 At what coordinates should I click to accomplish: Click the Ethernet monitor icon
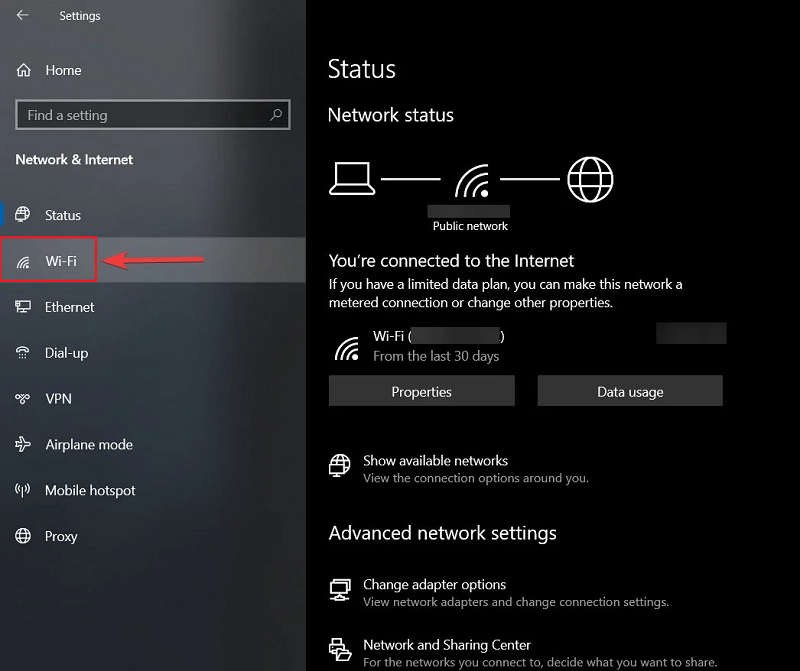23,307
